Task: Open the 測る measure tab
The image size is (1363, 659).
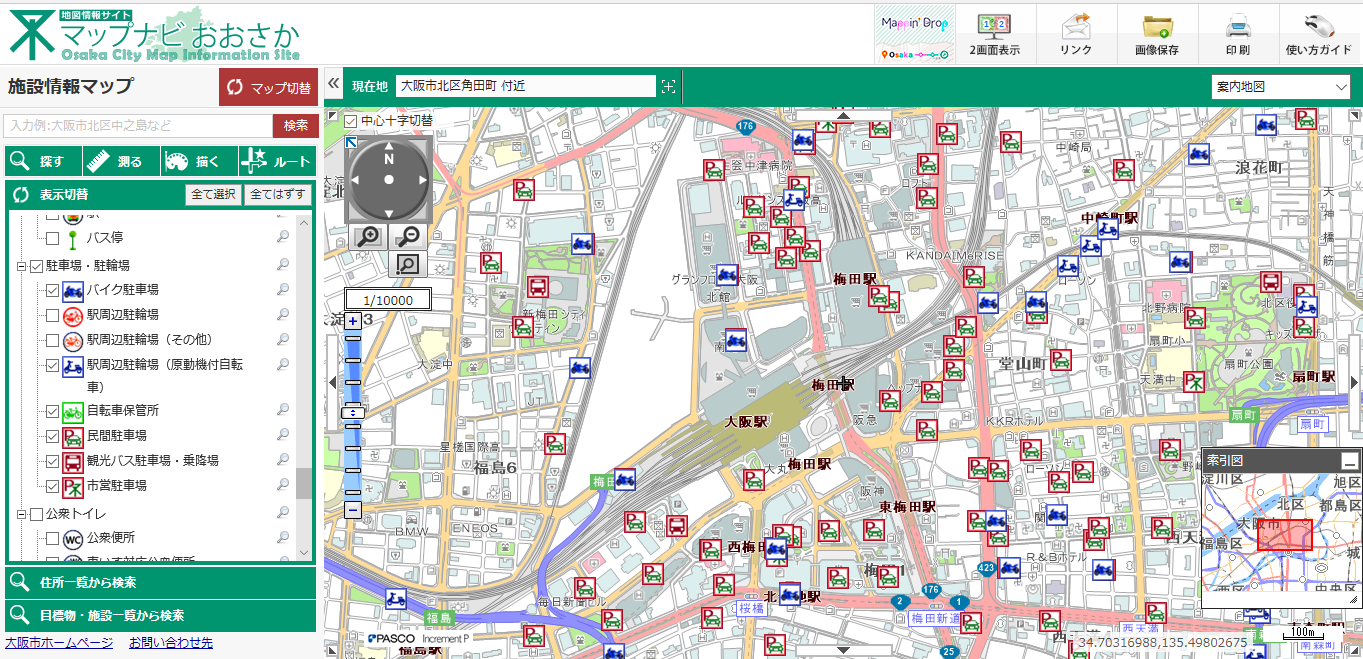Action: 120,161
